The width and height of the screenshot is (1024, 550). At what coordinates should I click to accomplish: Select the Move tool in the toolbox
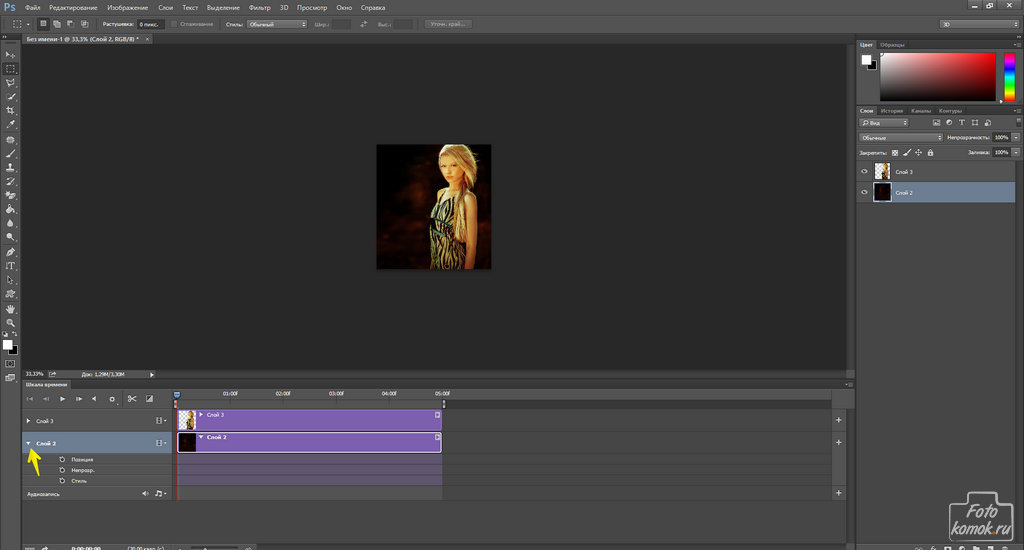pyautogui.click(x=10, y=55)
